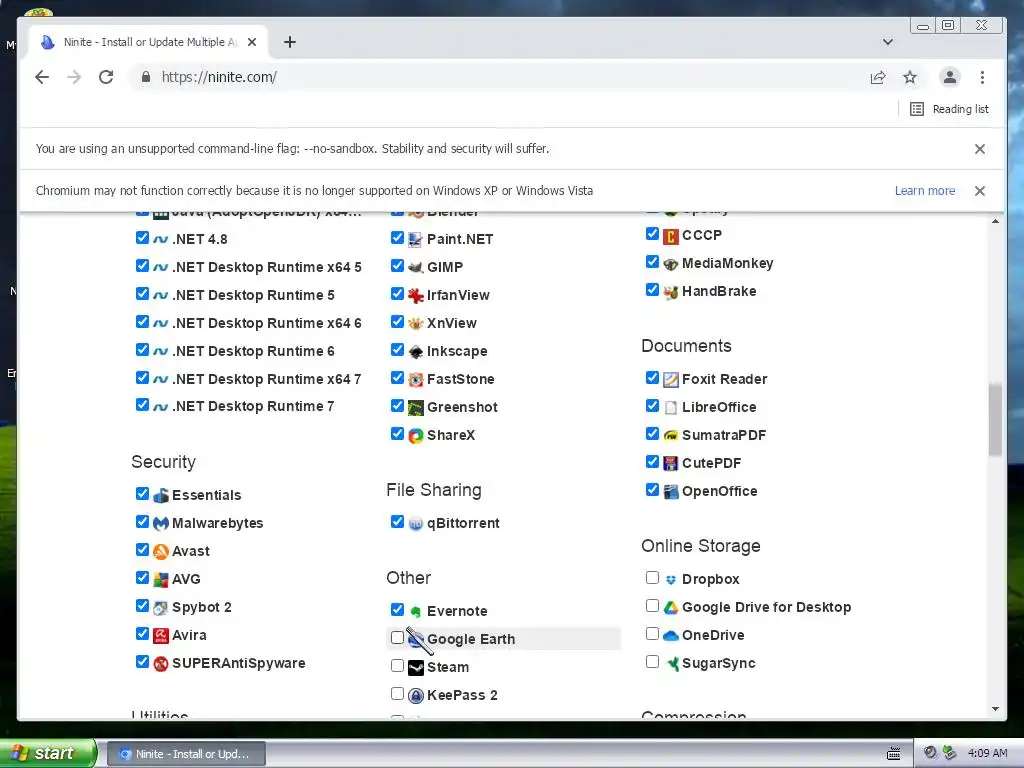Follow the Learn more link
1024x768 pixels.
click(x=925, y=191)
